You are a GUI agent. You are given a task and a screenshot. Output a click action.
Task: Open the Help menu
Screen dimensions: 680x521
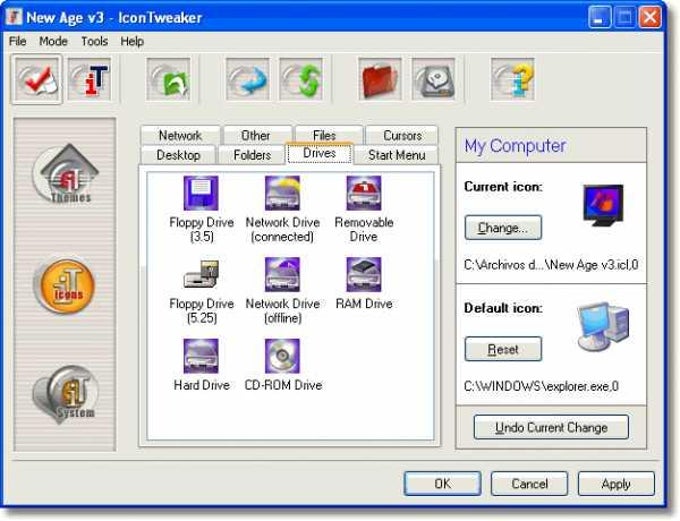132,41
